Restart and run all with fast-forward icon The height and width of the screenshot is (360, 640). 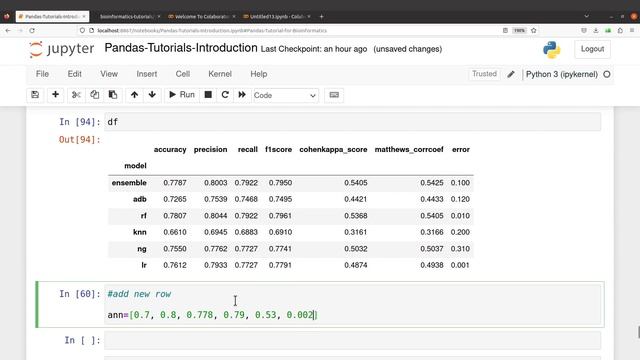(242, 95)
